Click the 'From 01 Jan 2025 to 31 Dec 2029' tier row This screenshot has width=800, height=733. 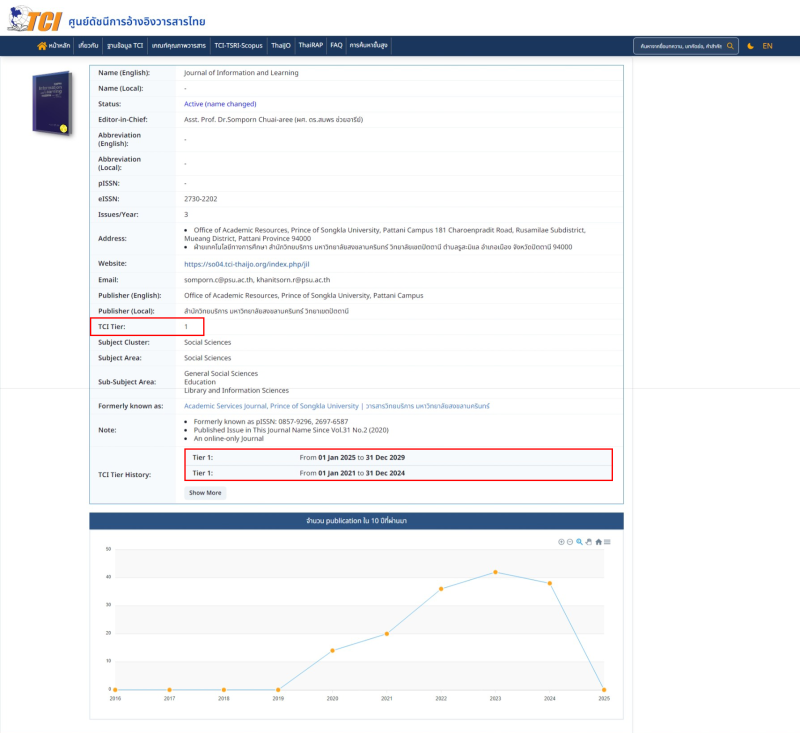(398, 458)
